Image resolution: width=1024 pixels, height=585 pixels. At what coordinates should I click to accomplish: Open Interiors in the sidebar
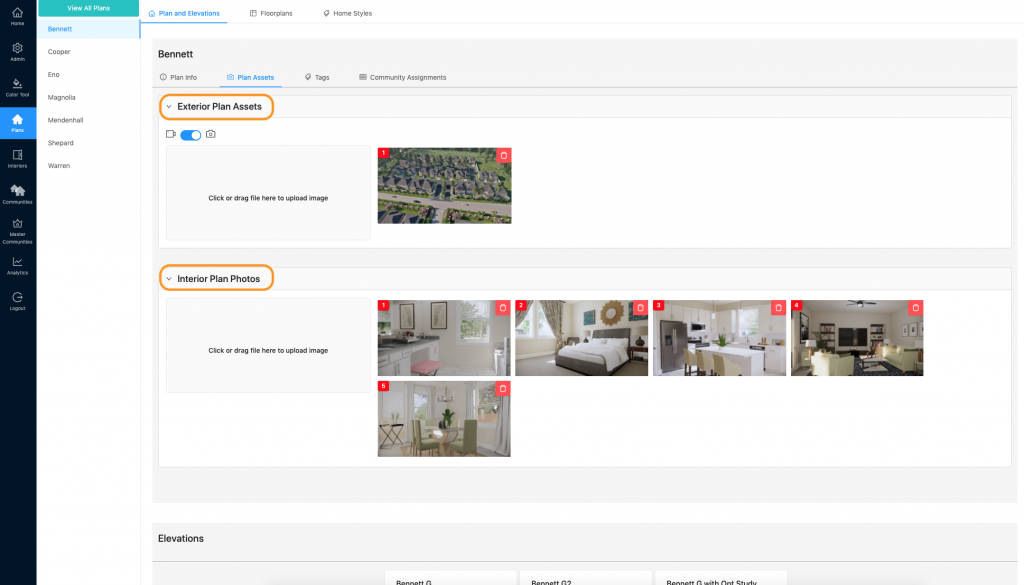[x=18, y=158]
